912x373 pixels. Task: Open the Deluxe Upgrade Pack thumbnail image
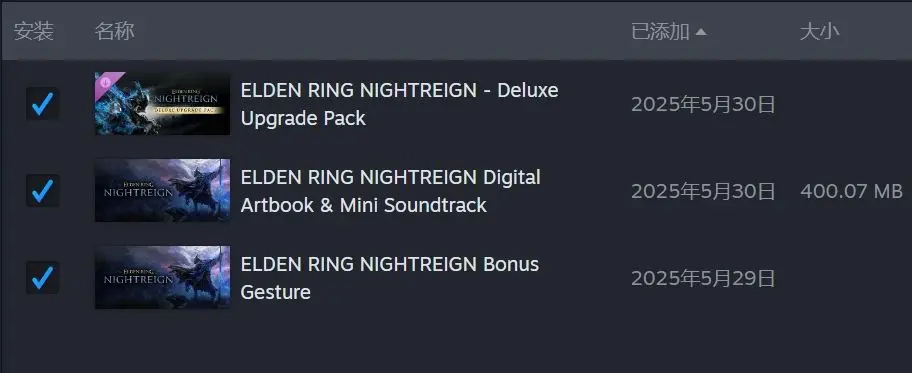[x=162, y=104]
